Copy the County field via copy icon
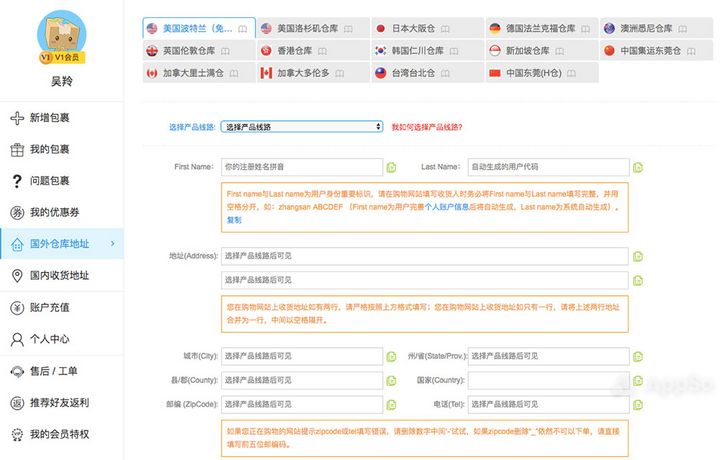The width and height of the screenshot is (720, 460). [391, 381]
